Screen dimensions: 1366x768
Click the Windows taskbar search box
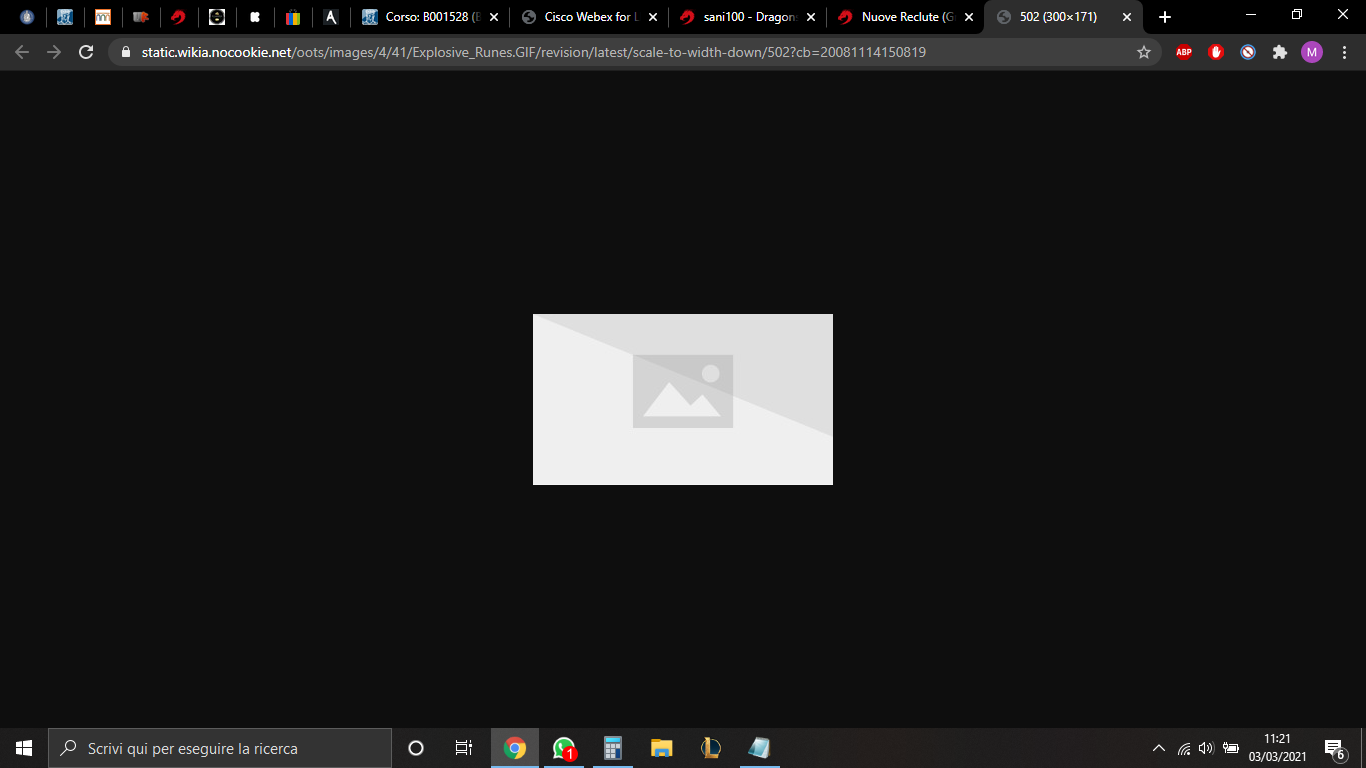[220, 748]
